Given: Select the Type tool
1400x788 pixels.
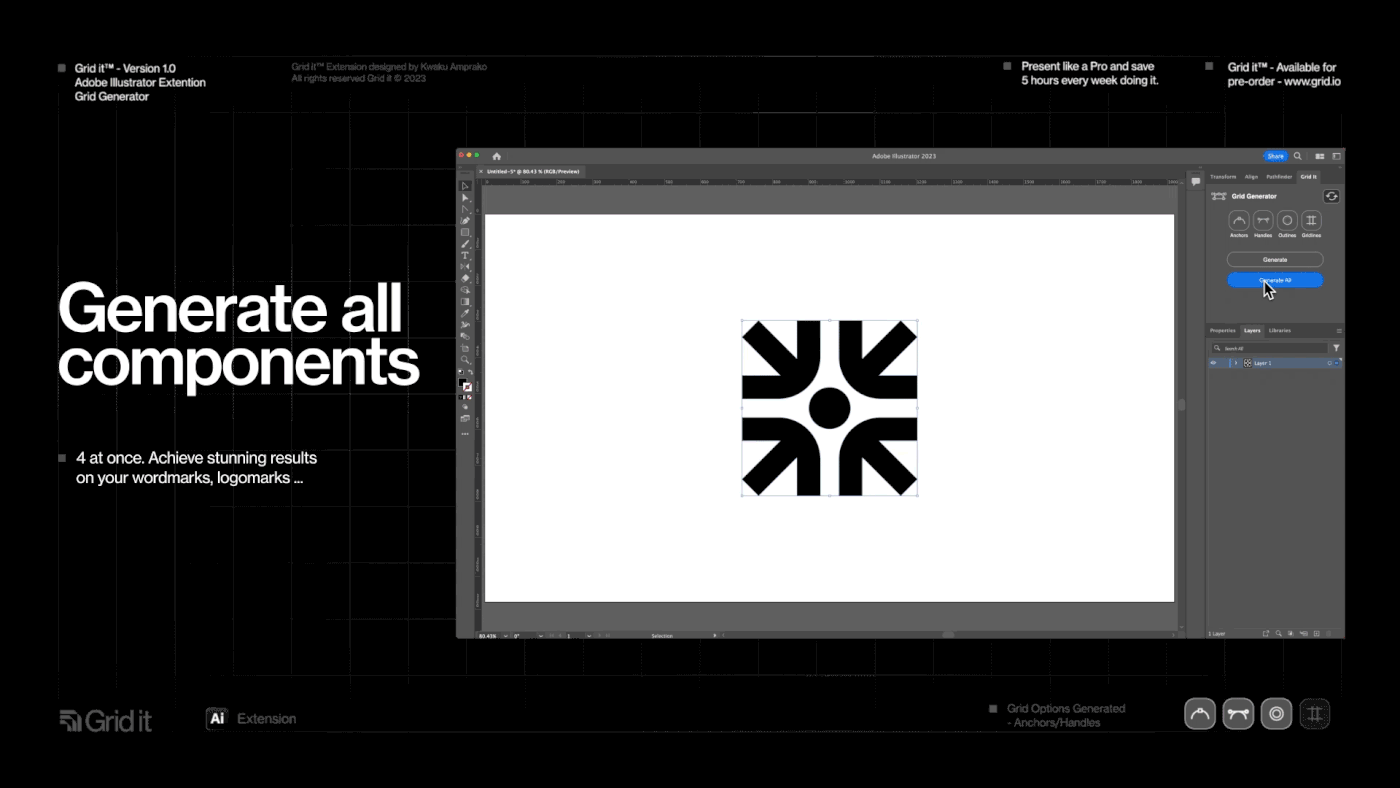Looking at the screenshot, I should click(x=465, y=256).
